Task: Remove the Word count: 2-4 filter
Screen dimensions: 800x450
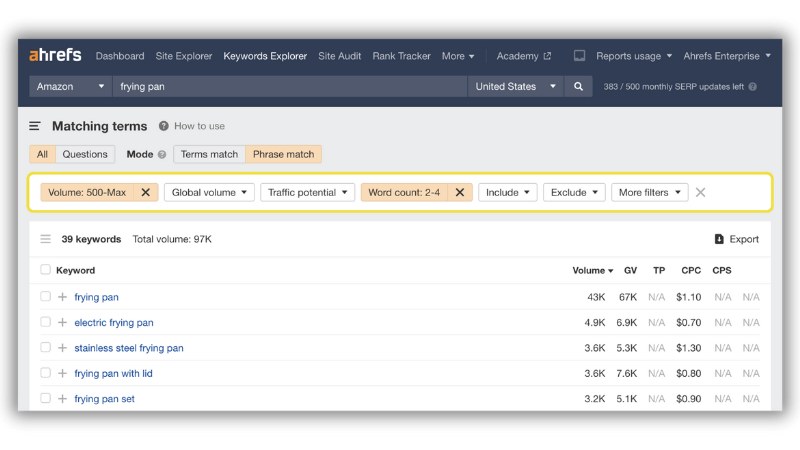Action: pyautogui.click(x=460, y=192)
